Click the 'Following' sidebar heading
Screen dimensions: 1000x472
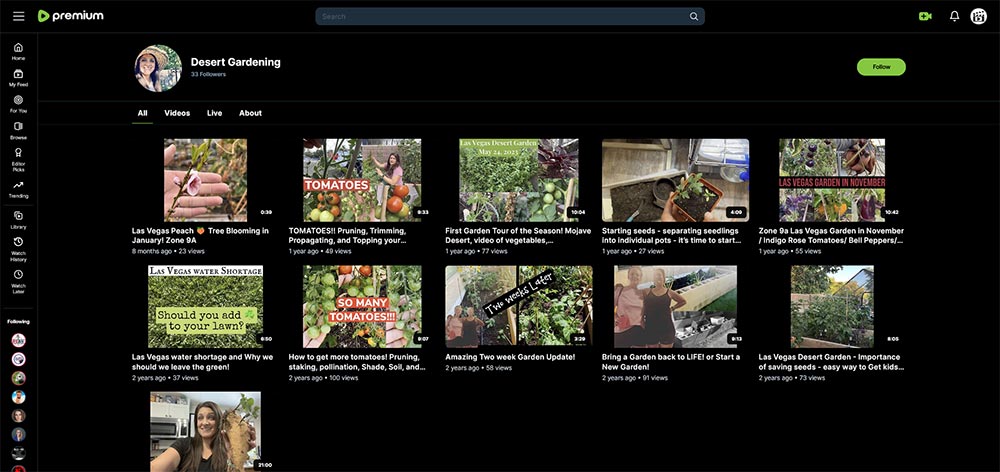click(18, 321)
